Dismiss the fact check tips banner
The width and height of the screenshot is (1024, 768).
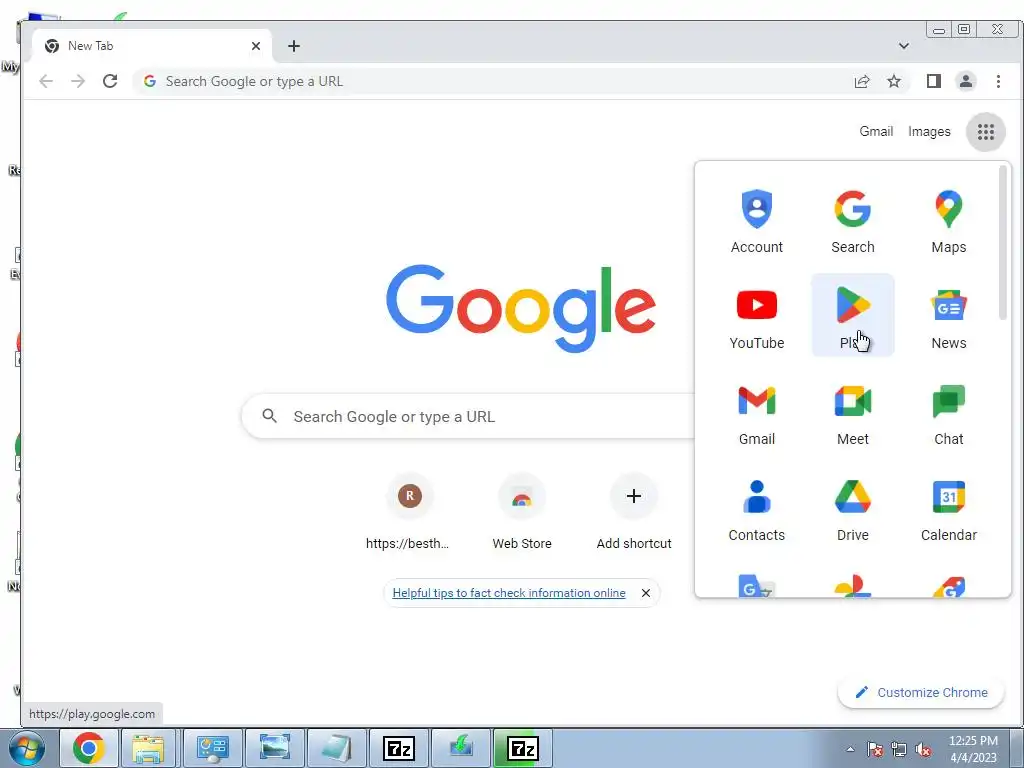(645, 593)
